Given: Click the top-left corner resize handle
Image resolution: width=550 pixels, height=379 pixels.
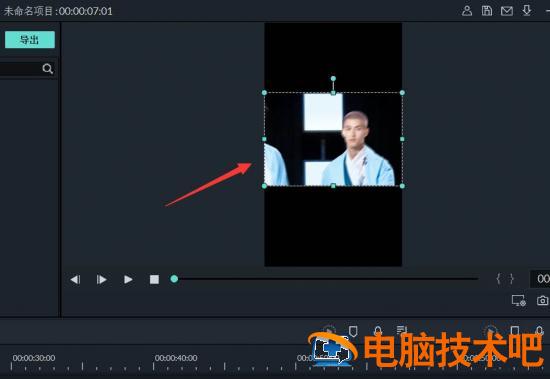Looking at the screenshot, I should [264, 93].
